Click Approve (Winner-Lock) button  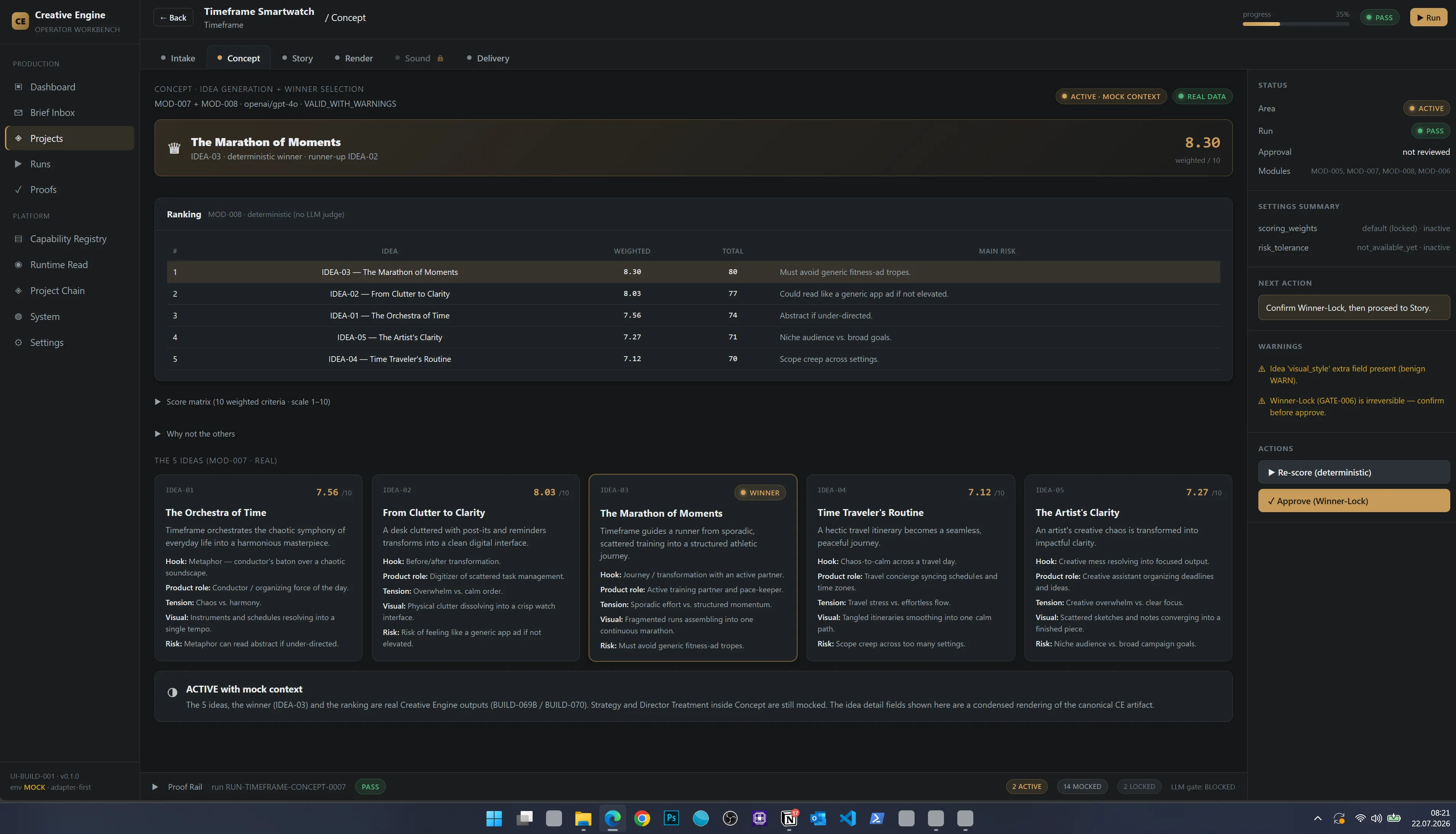(x=1353, y=501)
